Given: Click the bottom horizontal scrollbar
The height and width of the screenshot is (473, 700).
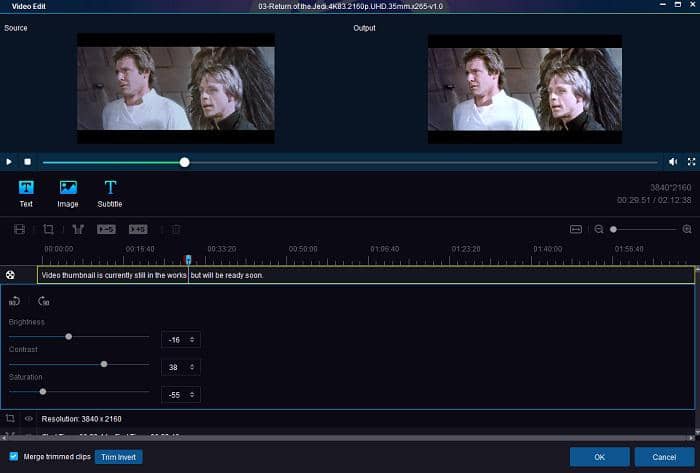Looking at the screenshot, I should point(348,438).
